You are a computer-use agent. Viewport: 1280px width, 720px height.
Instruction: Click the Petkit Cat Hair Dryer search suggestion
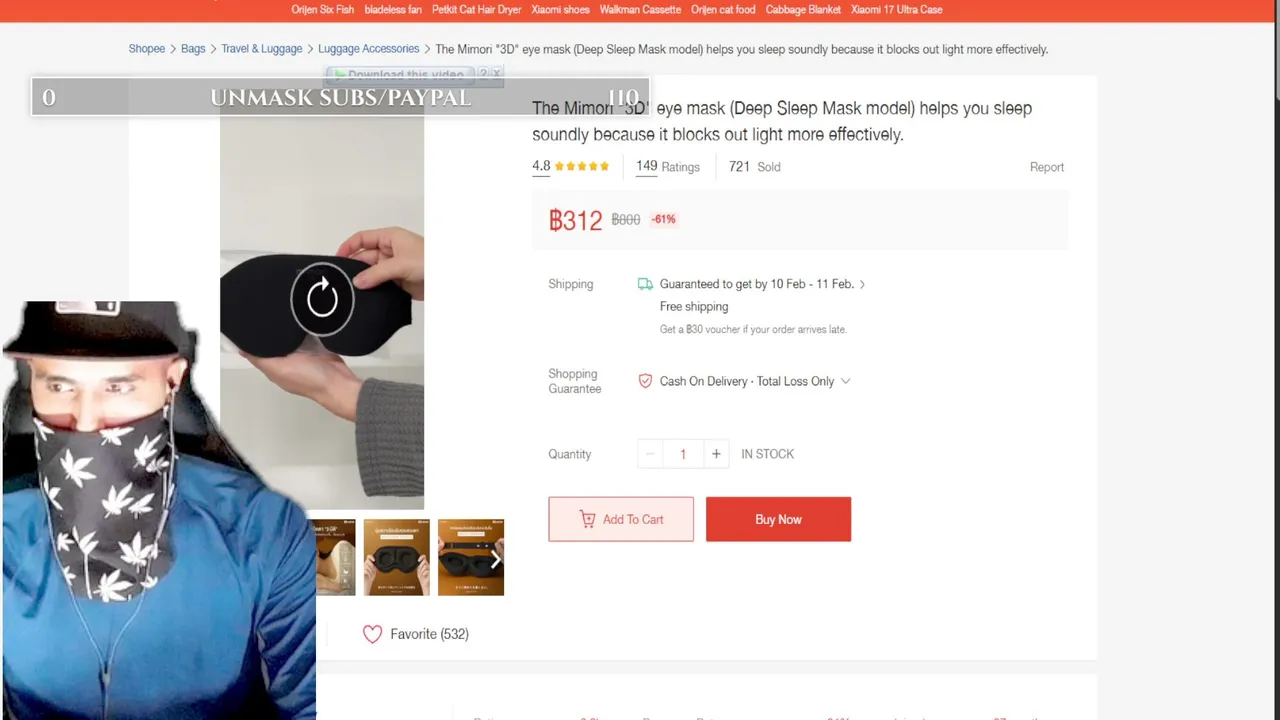coord(477,10)
